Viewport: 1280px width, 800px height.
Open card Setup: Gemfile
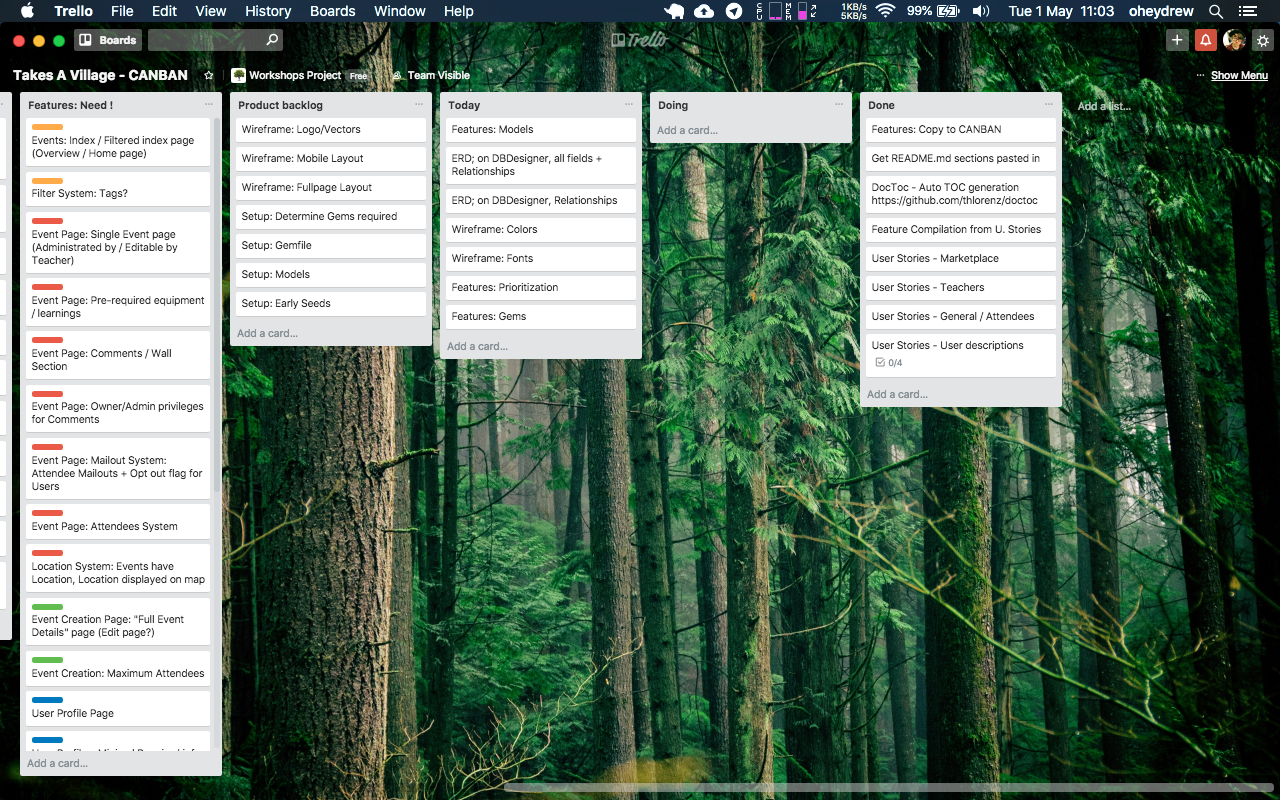331,245
